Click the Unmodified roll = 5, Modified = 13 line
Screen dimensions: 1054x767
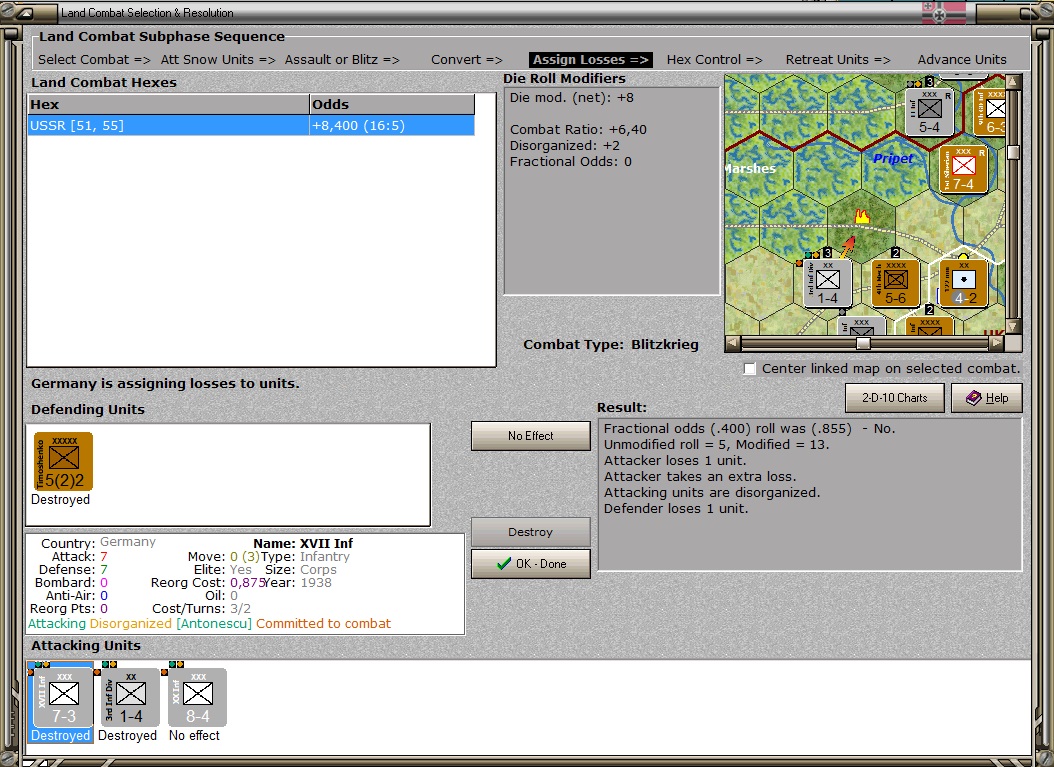pyautogui.click(x=717, y=444)
